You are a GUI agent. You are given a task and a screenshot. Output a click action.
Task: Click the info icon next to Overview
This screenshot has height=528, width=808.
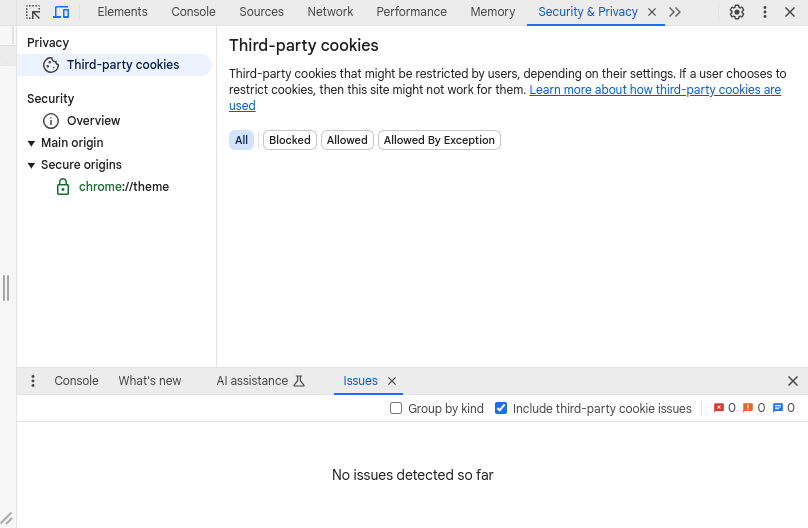tap(50, 121)
